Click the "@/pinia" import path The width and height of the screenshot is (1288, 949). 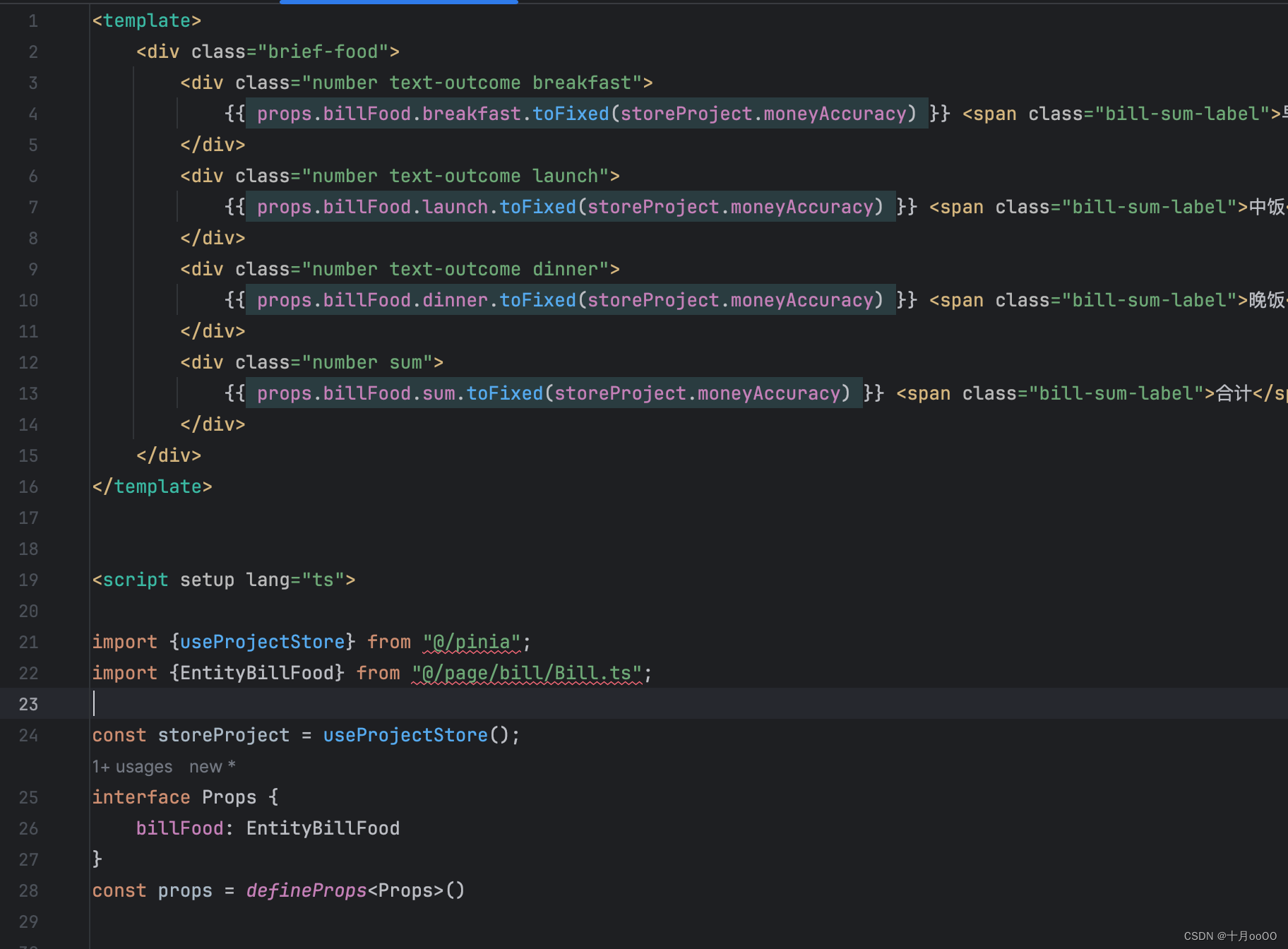click(x=472, y=642)
